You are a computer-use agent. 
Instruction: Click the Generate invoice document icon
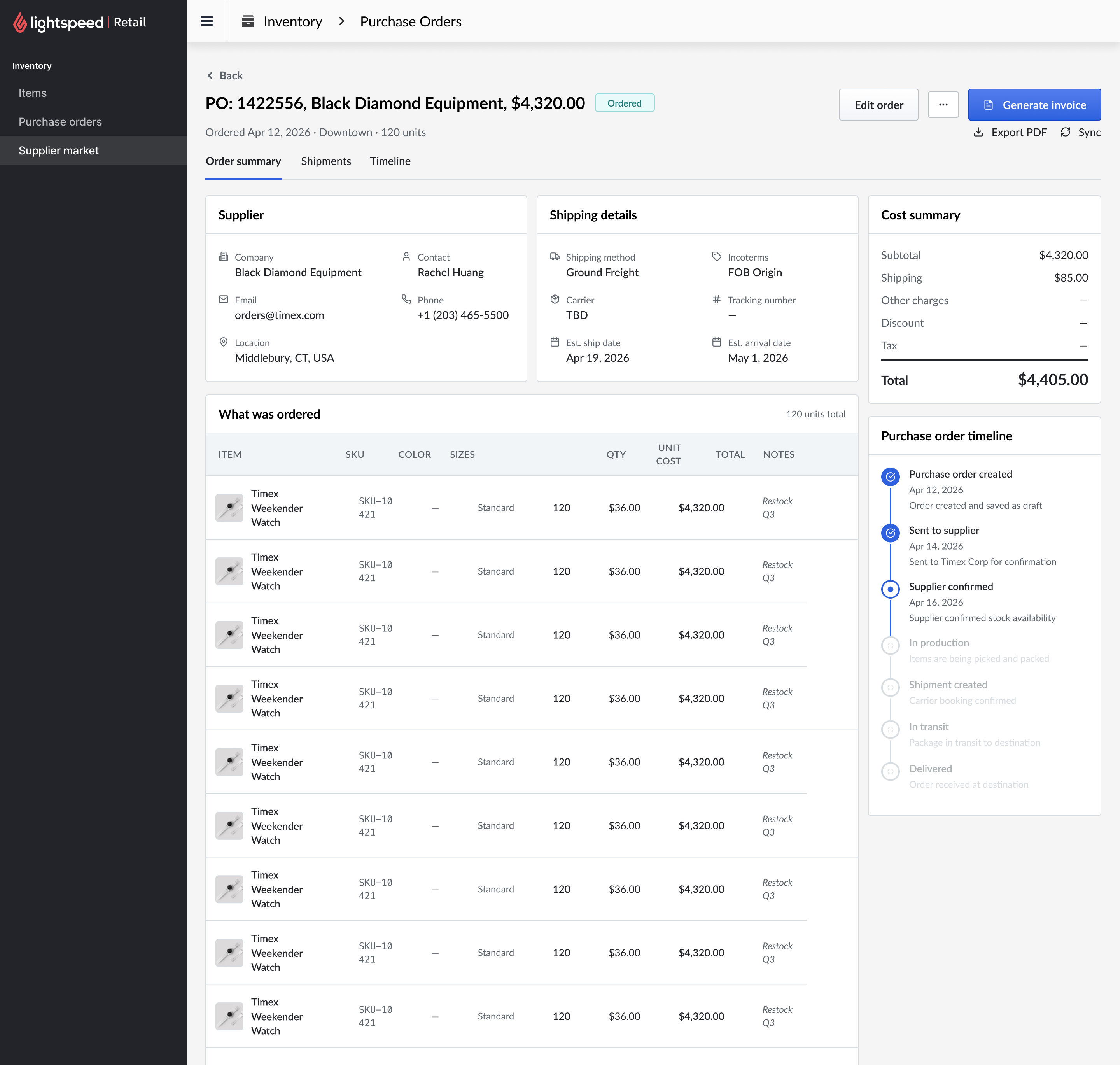point(988,105)
